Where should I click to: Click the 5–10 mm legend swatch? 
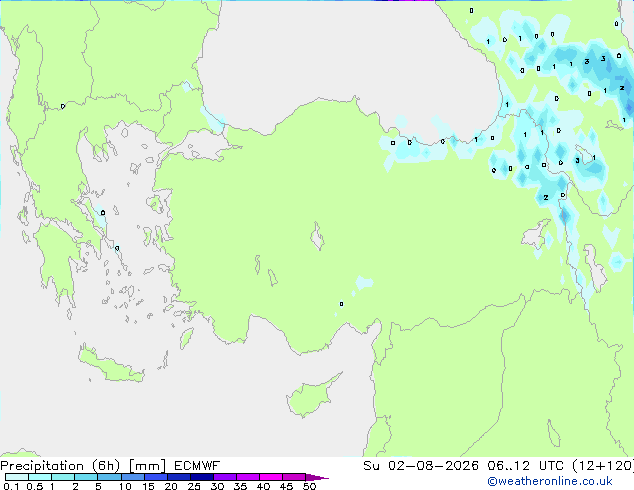click(109, 477)
